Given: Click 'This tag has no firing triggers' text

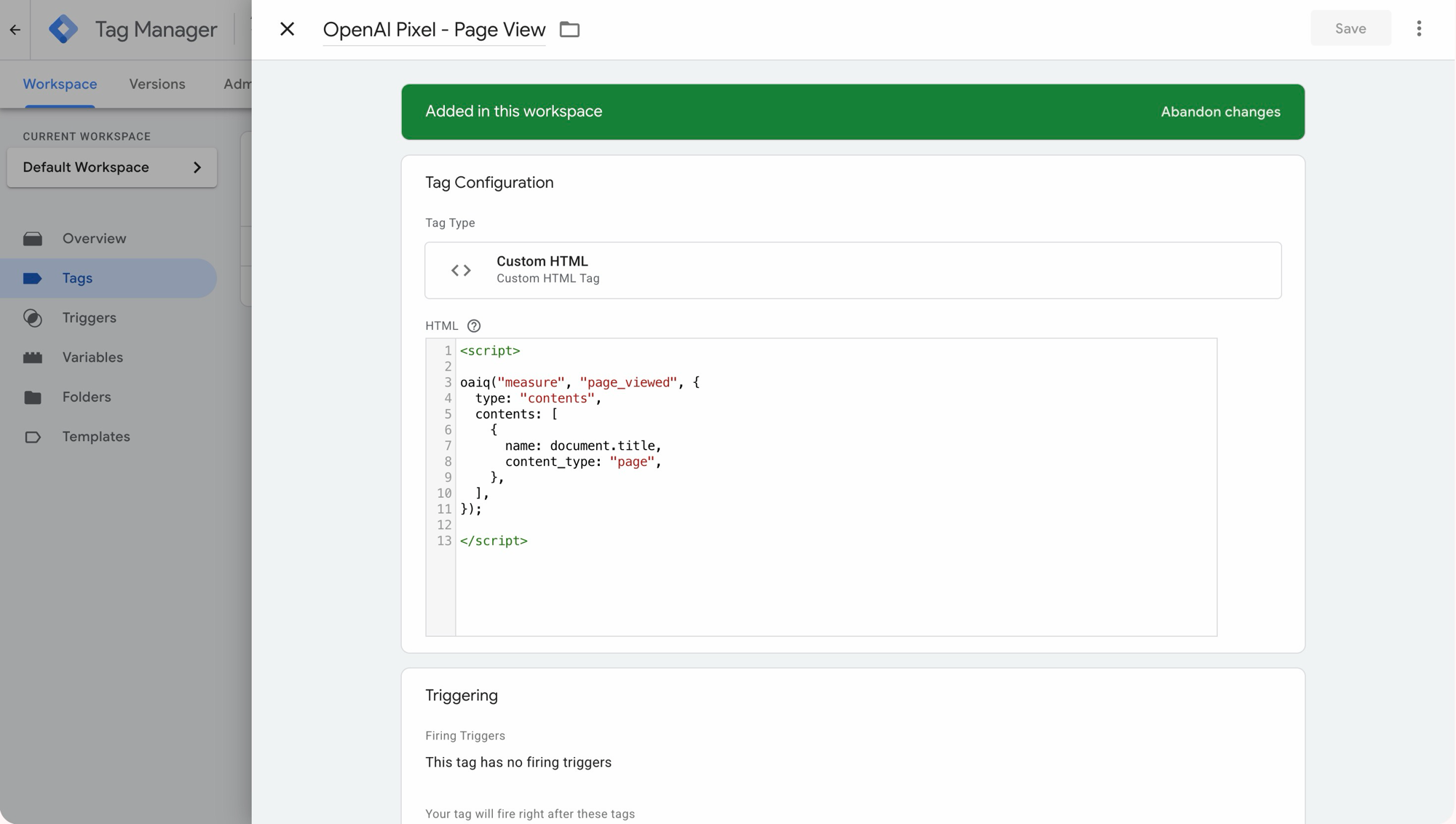Looking at the screenshot, I should pyautogui.click(x=518, y=762).
